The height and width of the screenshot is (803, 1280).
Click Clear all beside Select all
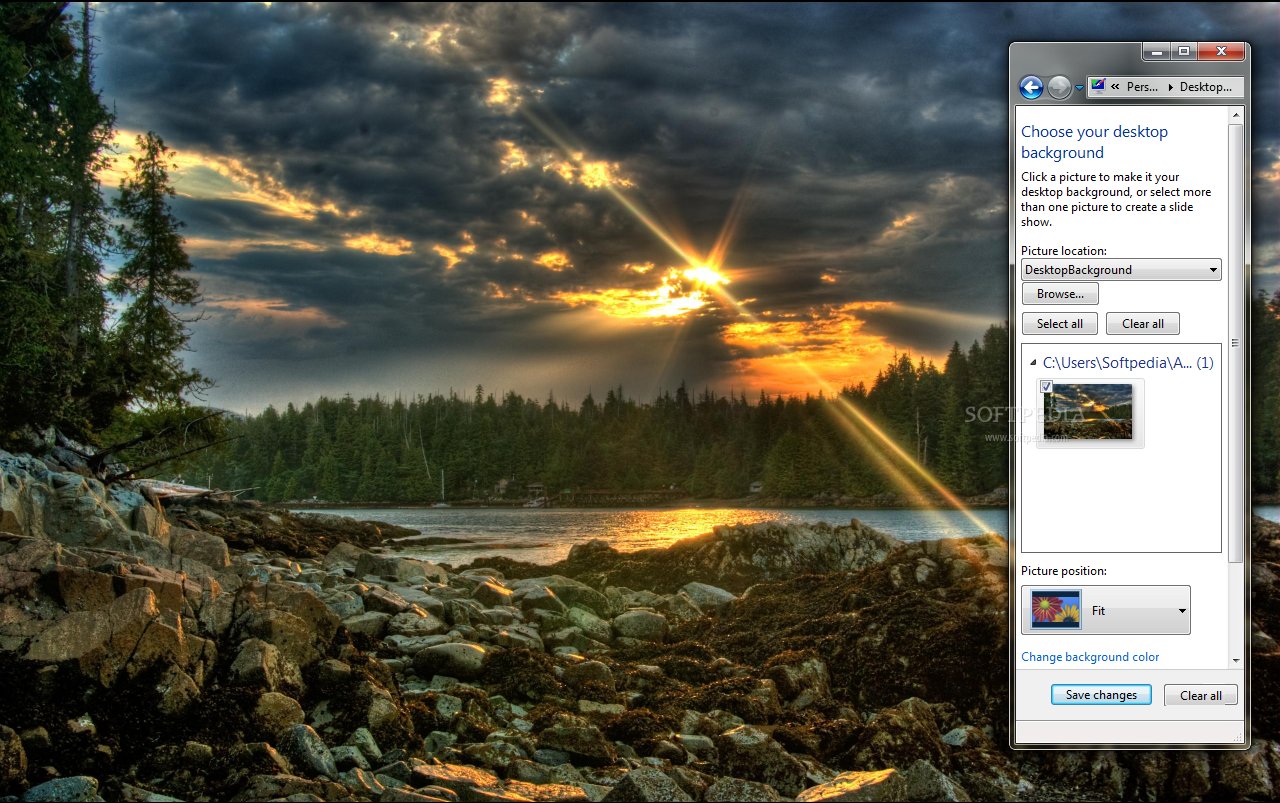[1143, 324]
